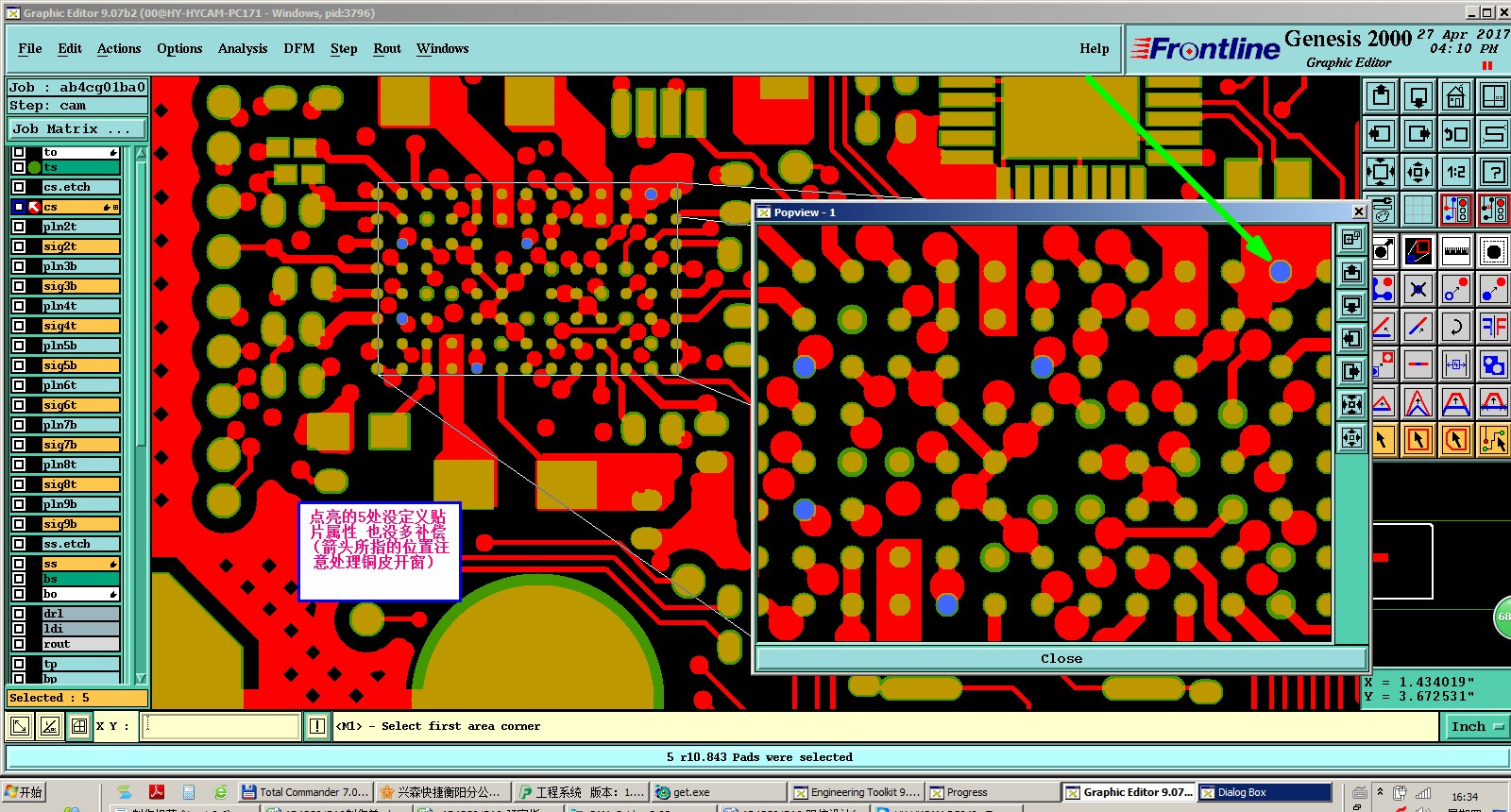Toggle display checkbox for layer cs
Image resolution: width=1511 pixels, height=812 pixels.
(x=19, y=207)
